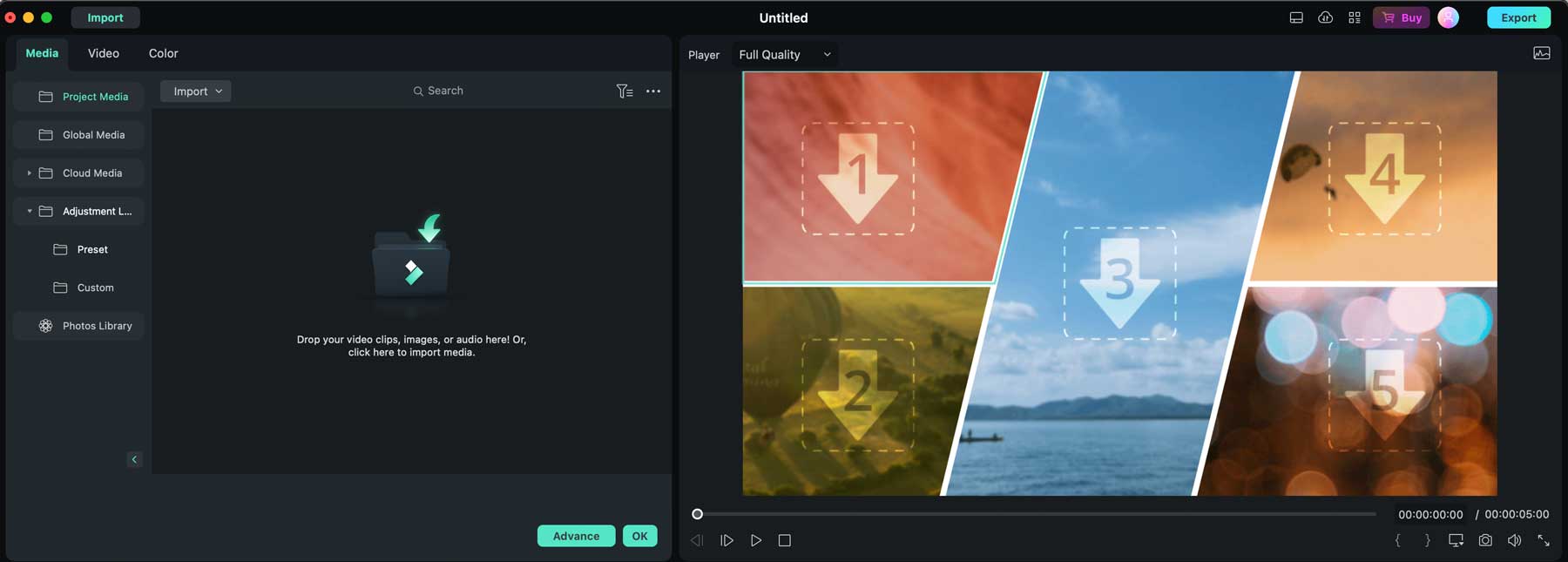Switch to the Color tab
The image size is (1568, 562).
point(163,53)
